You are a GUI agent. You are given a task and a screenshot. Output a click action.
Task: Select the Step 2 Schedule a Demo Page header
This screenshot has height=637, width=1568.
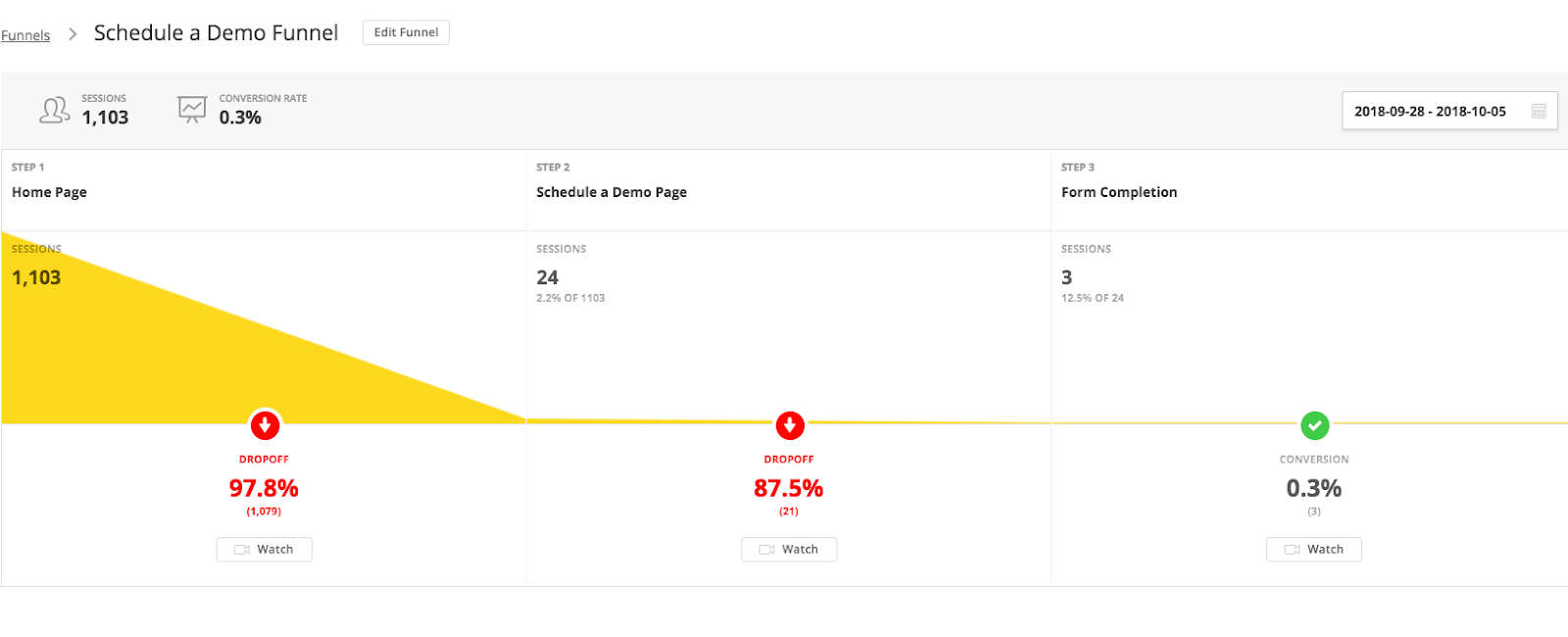(611, 192)
